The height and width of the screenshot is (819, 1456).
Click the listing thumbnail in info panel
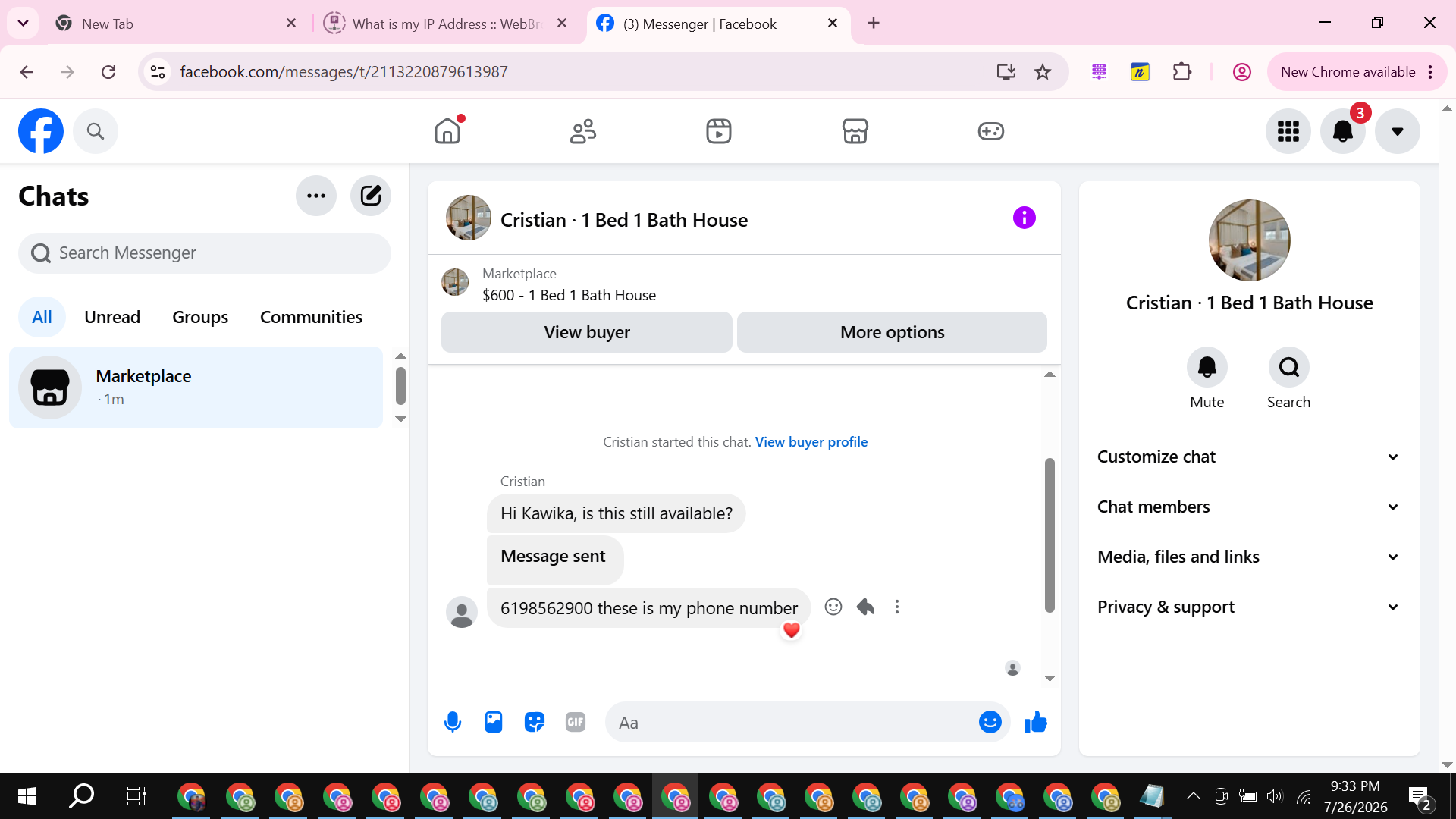coord(1250,240)
